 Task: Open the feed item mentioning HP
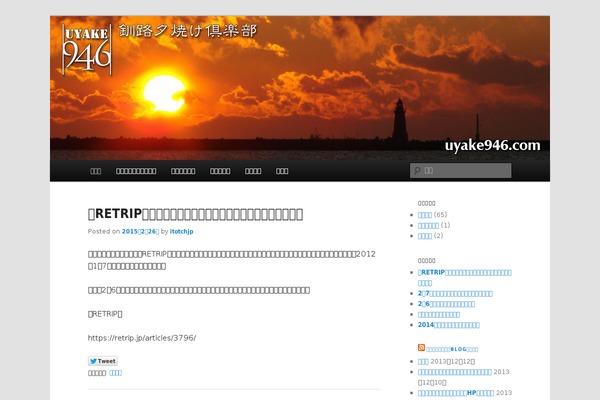(x=455, y=393)
